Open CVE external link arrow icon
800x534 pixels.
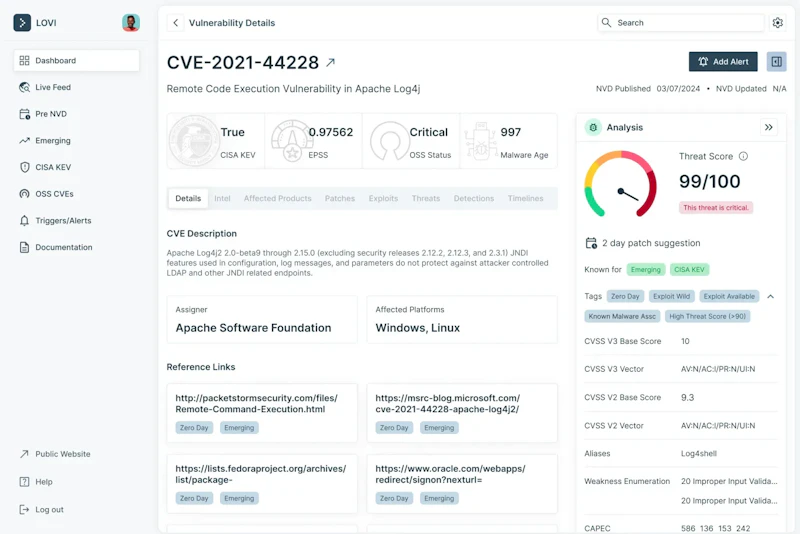(x=331, y=62)
